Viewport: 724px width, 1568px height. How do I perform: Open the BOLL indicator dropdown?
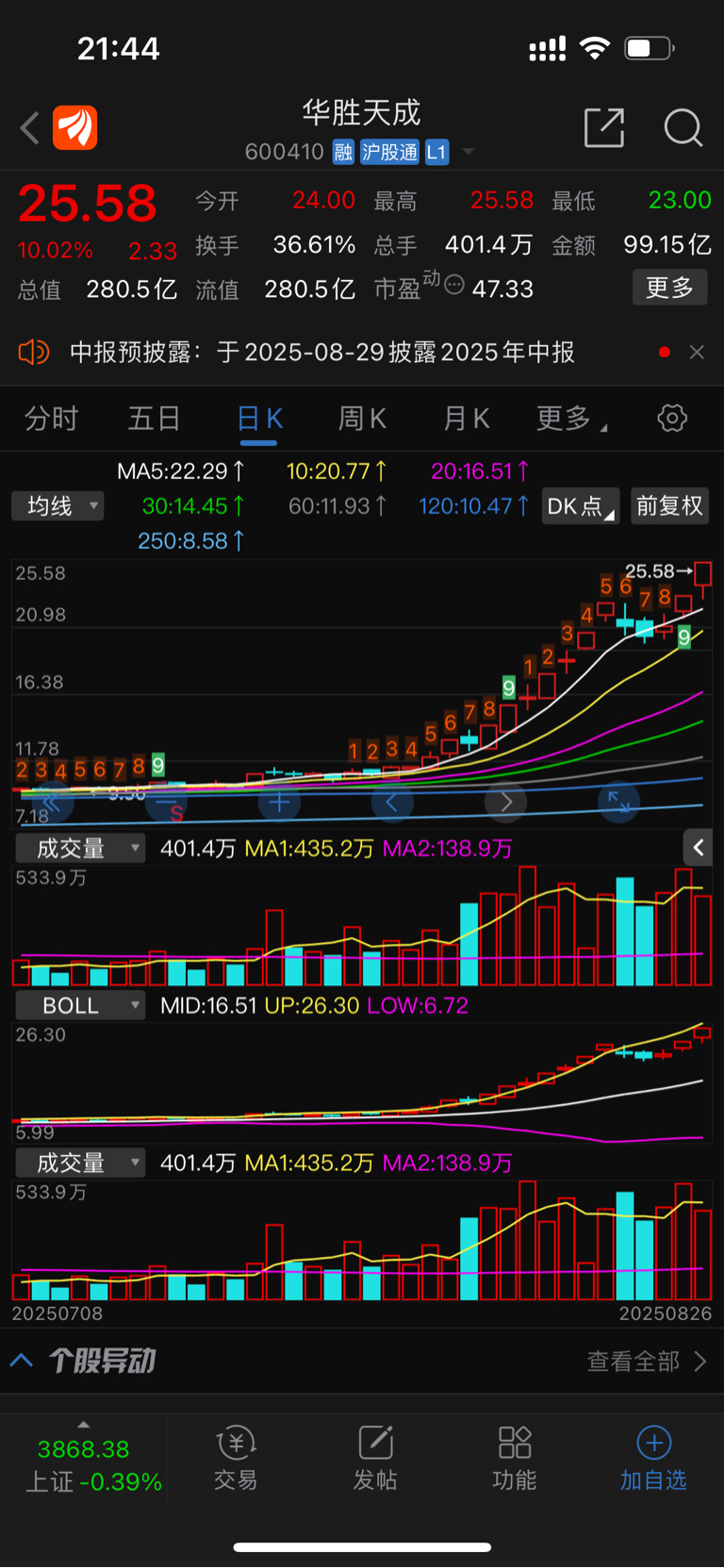81,1005
